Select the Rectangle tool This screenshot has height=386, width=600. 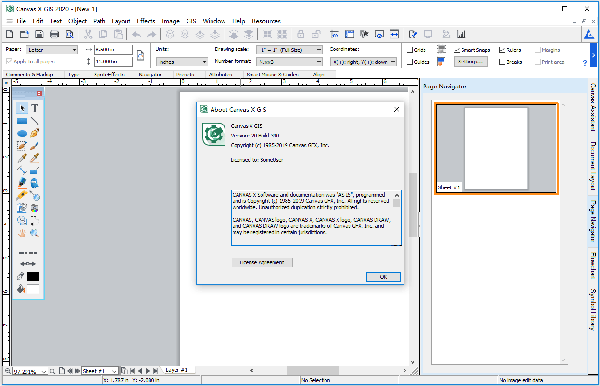pos(22,121)
